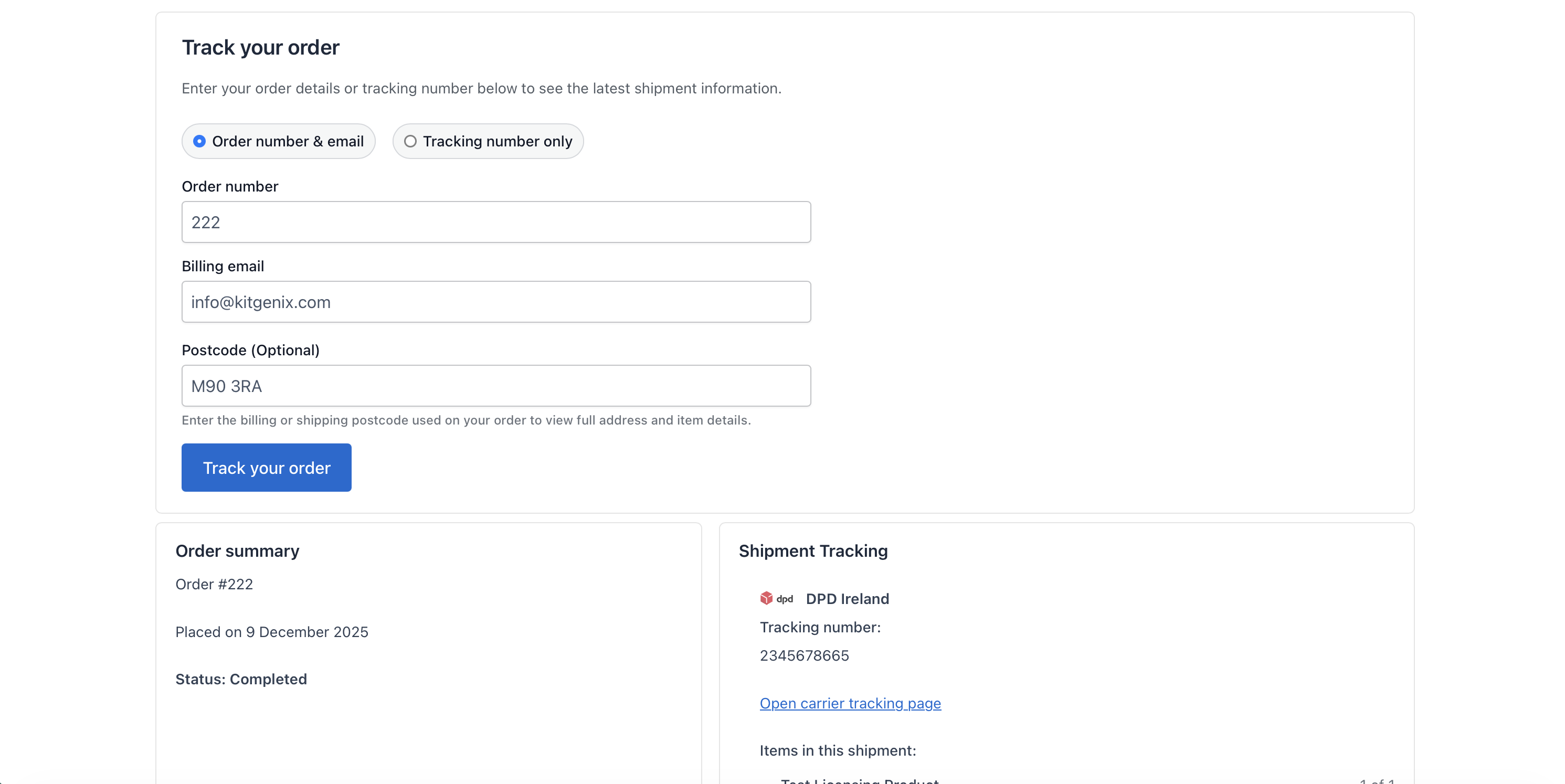This screenshot has width=1565, height=784.
Task: Click the Postcode (Optional) label
Action: coord(250,351)
